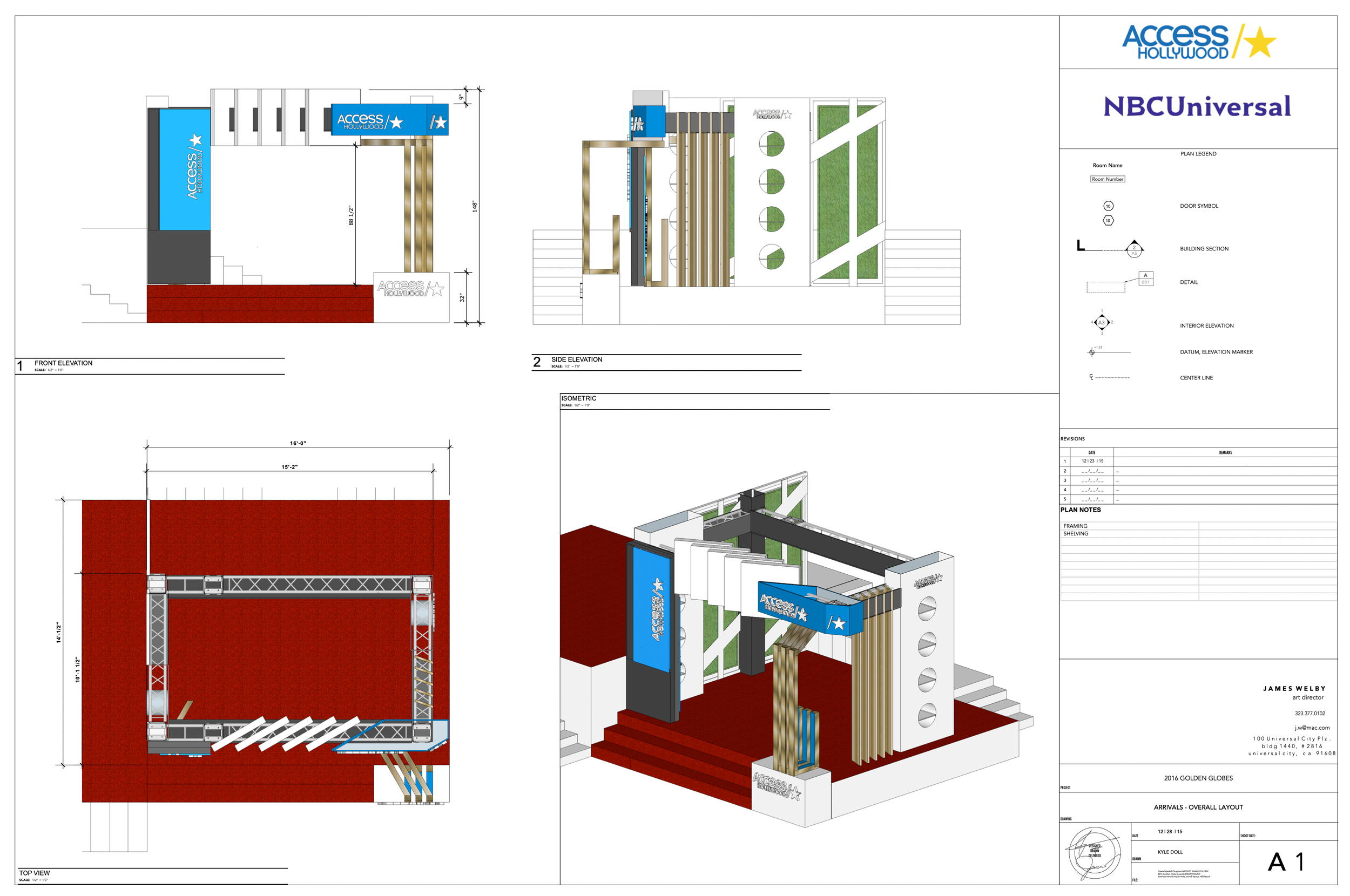Click the side elevation drawing
The height and width of the screenshot is (896, 1350).
tap(746, 207)
